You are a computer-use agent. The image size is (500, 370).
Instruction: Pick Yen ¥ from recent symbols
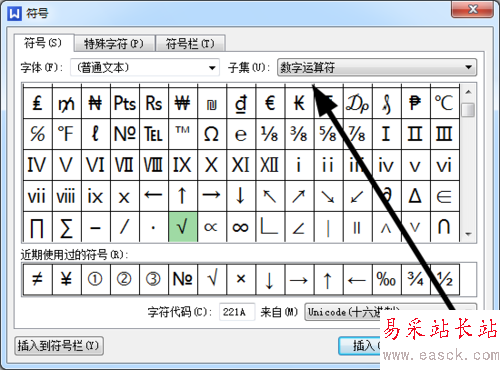click(67, 279)
